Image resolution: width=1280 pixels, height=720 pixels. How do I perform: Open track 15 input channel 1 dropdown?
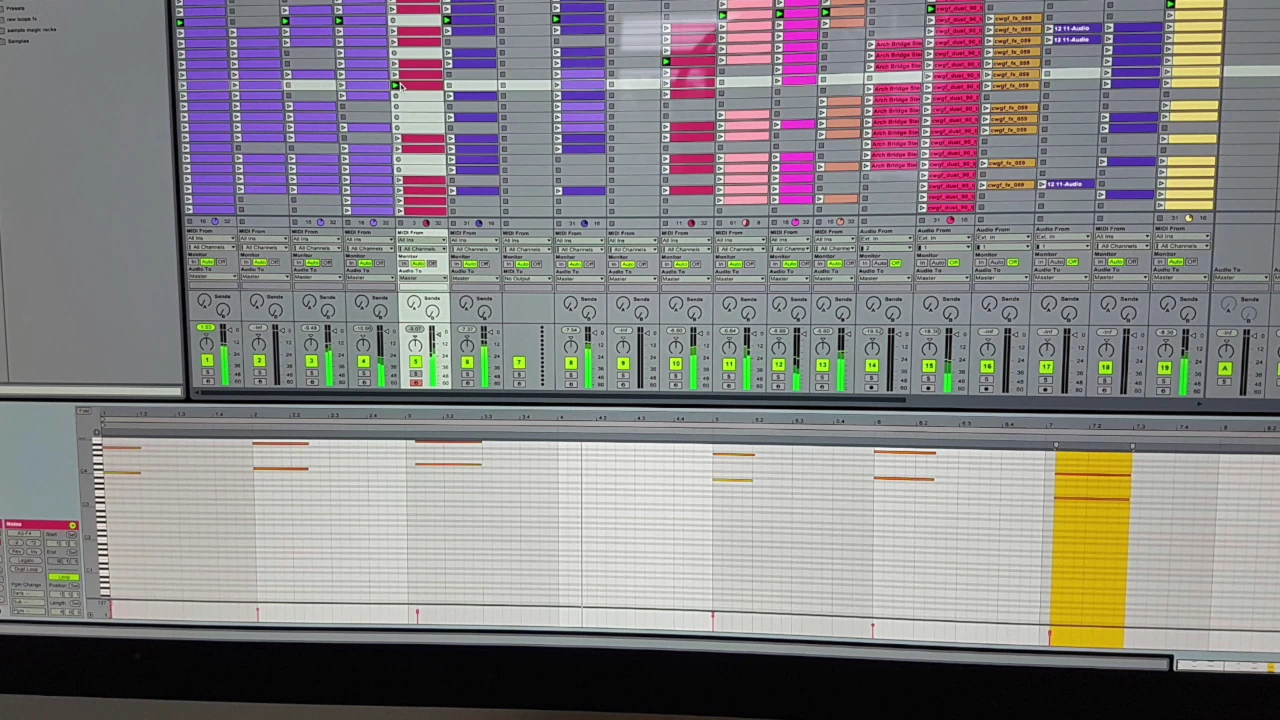943,247
